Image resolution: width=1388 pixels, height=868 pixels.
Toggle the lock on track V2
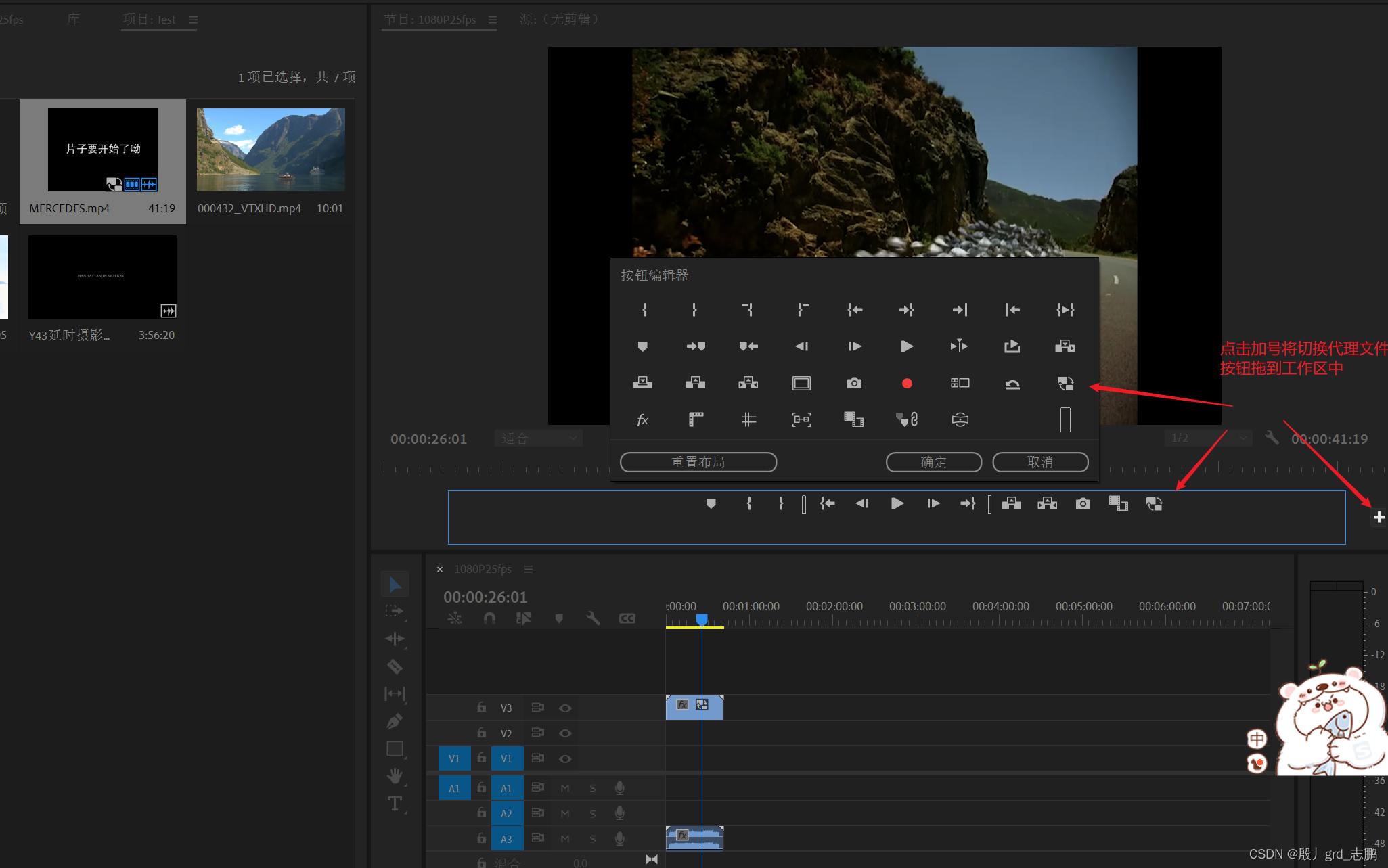coord(481,733)
